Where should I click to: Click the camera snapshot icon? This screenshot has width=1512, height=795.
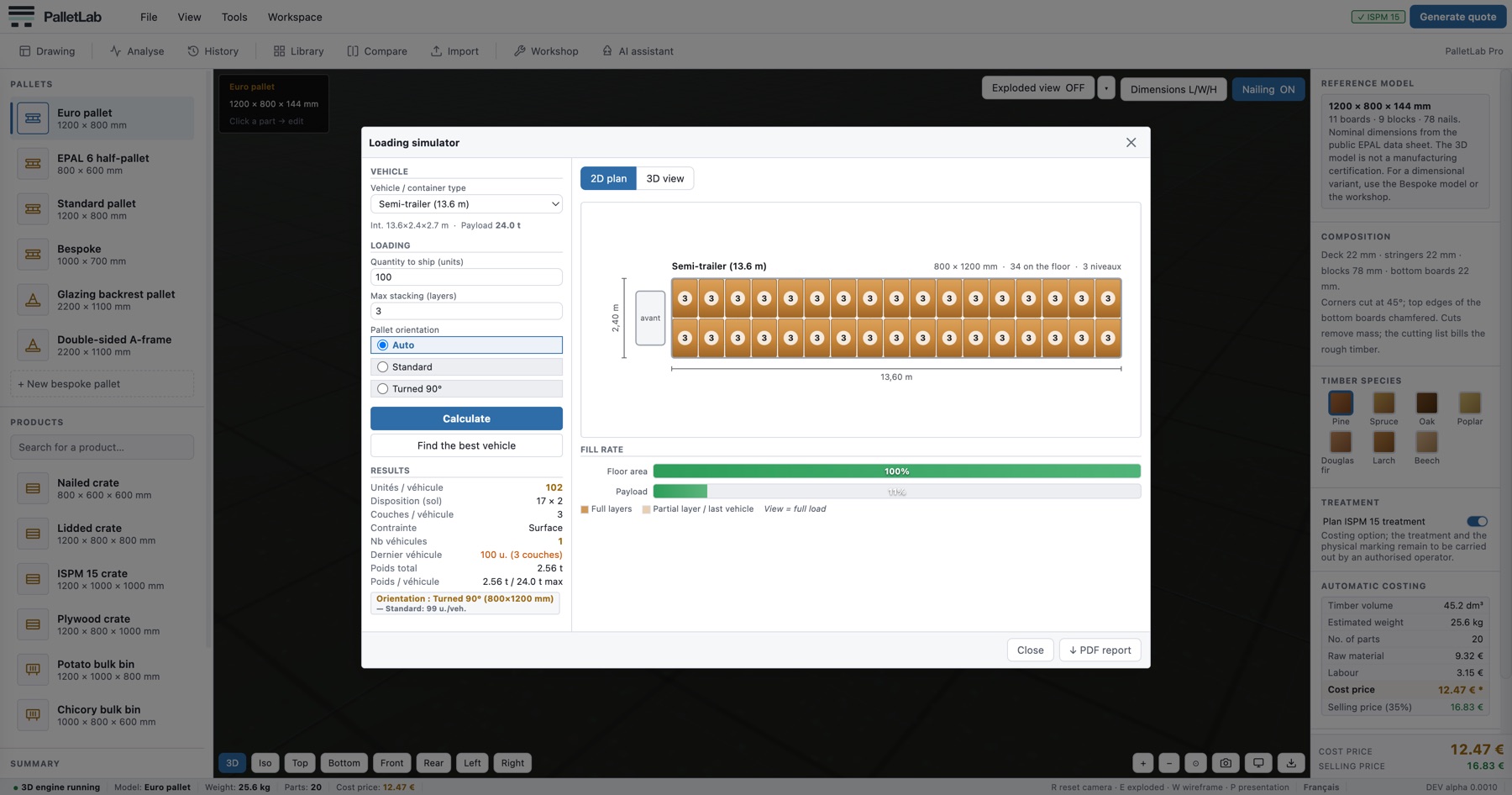1226,763
